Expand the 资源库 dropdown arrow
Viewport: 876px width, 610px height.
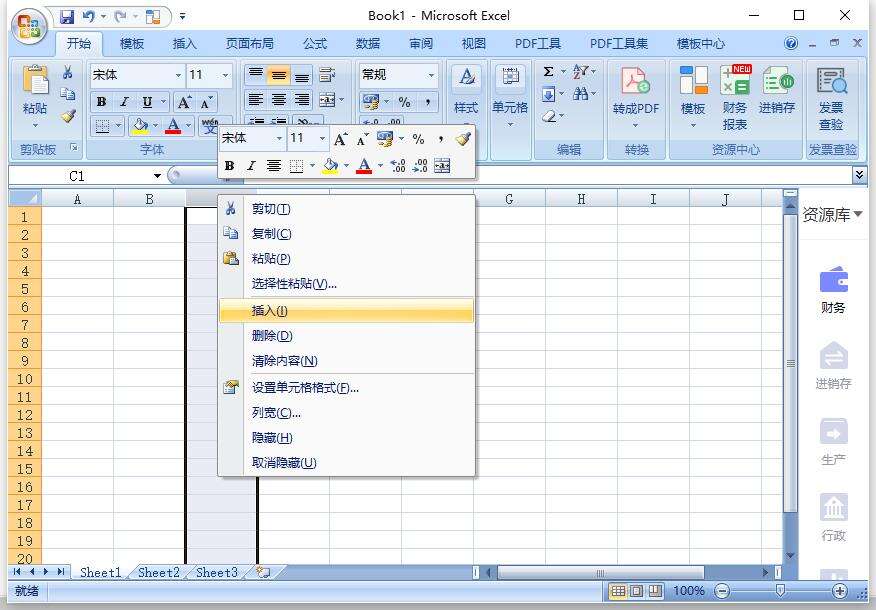point(858,214)
